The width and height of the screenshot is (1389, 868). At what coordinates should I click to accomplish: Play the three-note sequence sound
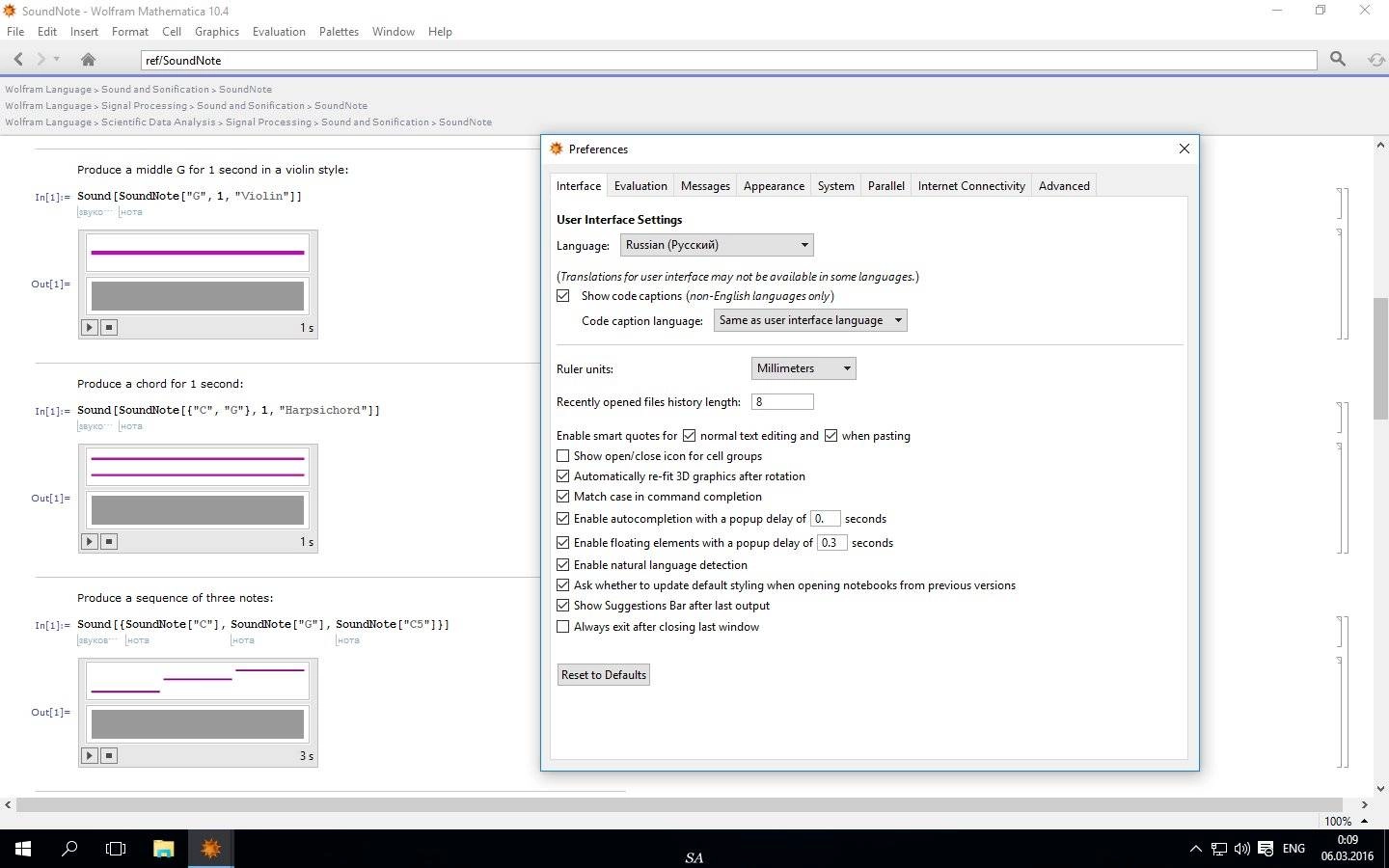click(90, 755)
